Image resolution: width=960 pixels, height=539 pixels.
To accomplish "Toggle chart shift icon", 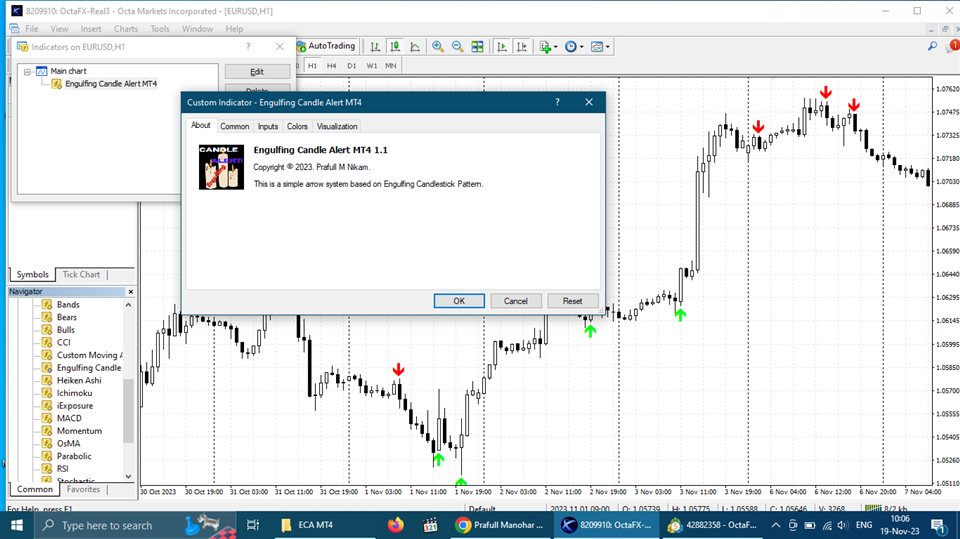I will pos(522,47).
